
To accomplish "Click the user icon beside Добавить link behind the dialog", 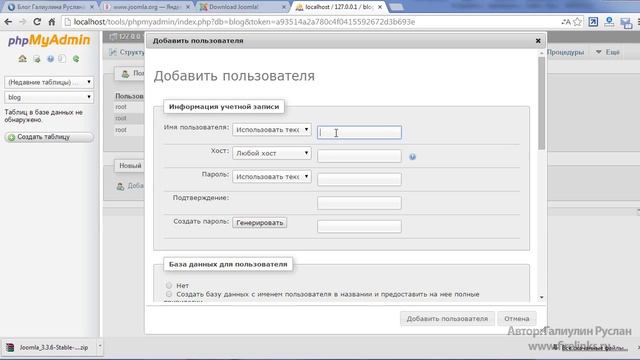I will [x=120, y=186].
